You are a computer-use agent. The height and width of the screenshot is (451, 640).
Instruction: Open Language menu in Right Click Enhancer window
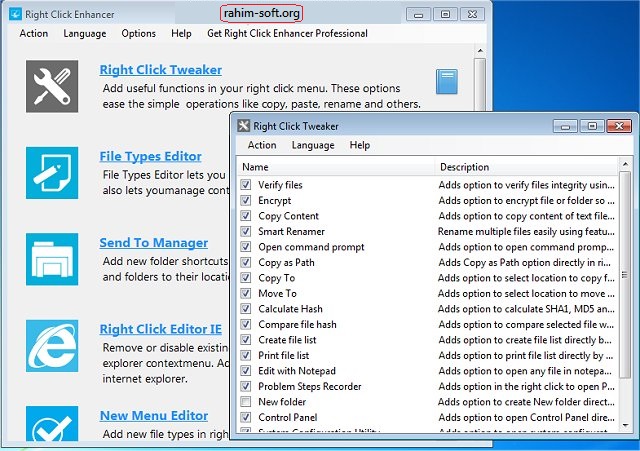(84, 33)
